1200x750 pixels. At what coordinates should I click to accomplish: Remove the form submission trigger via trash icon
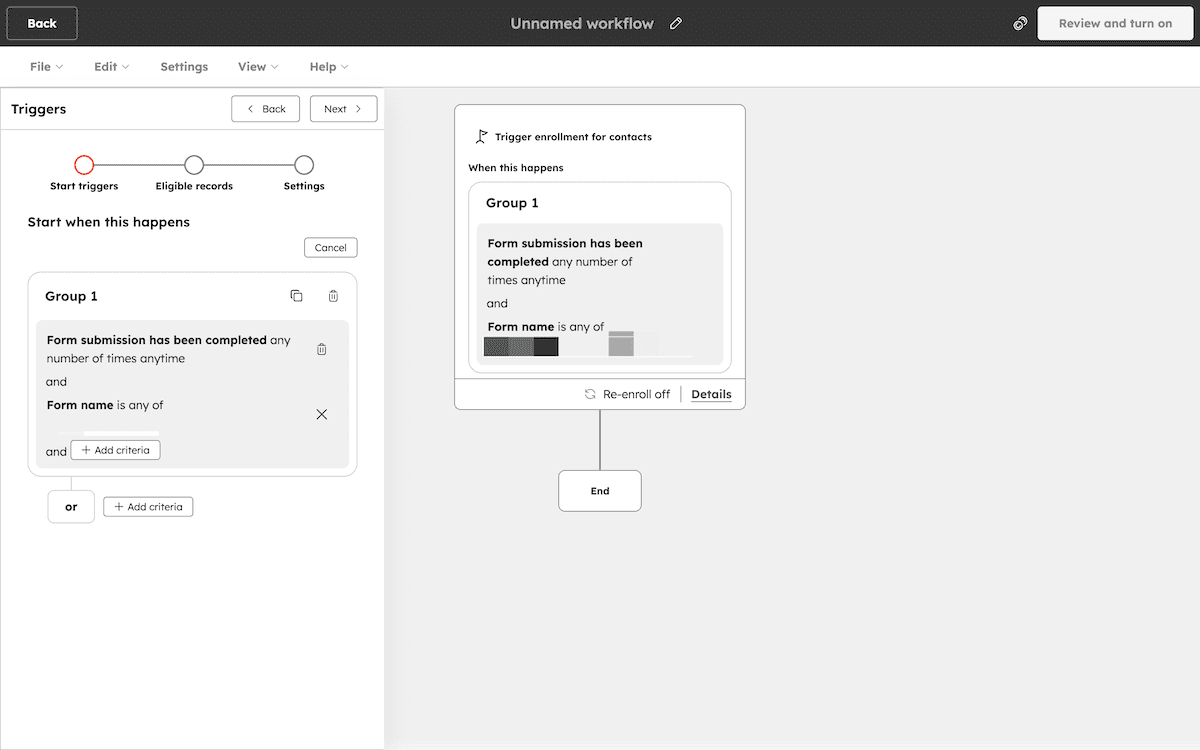[x=321, y=348]
